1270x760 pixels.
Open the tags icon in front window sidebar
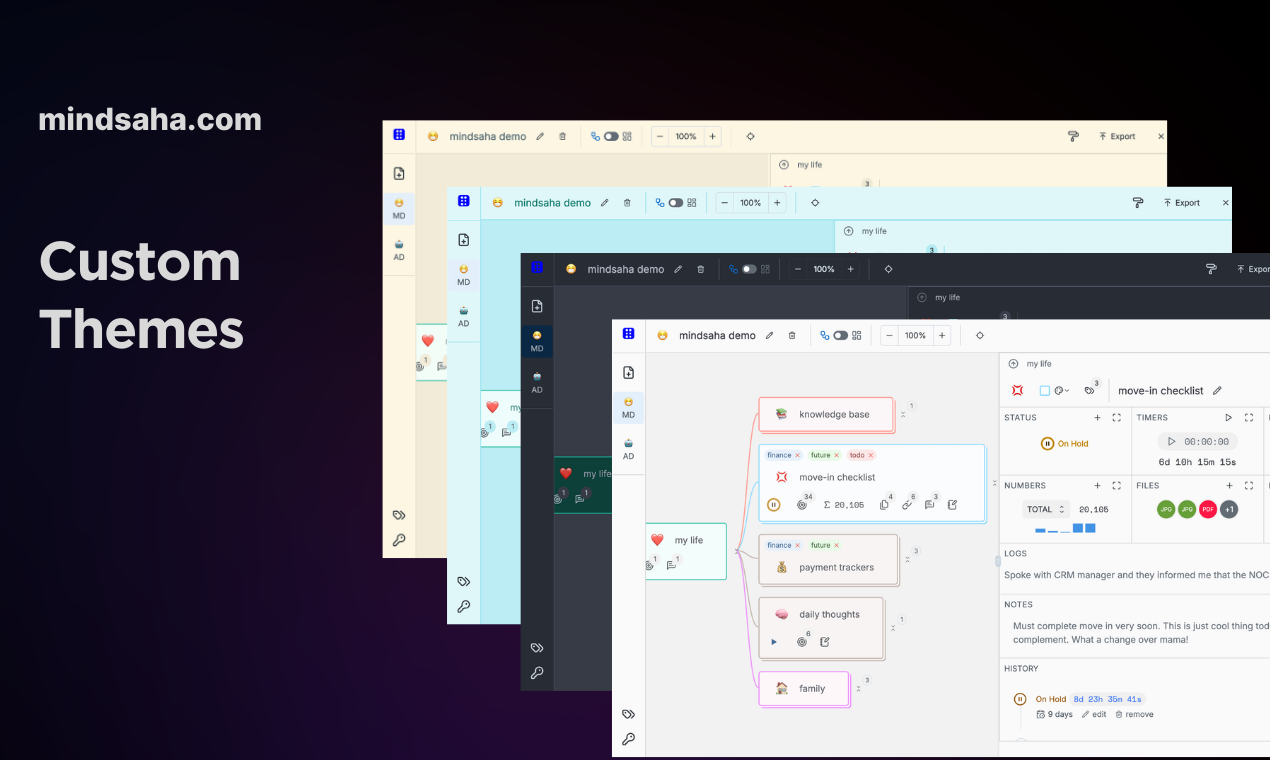tap(628, 714)
